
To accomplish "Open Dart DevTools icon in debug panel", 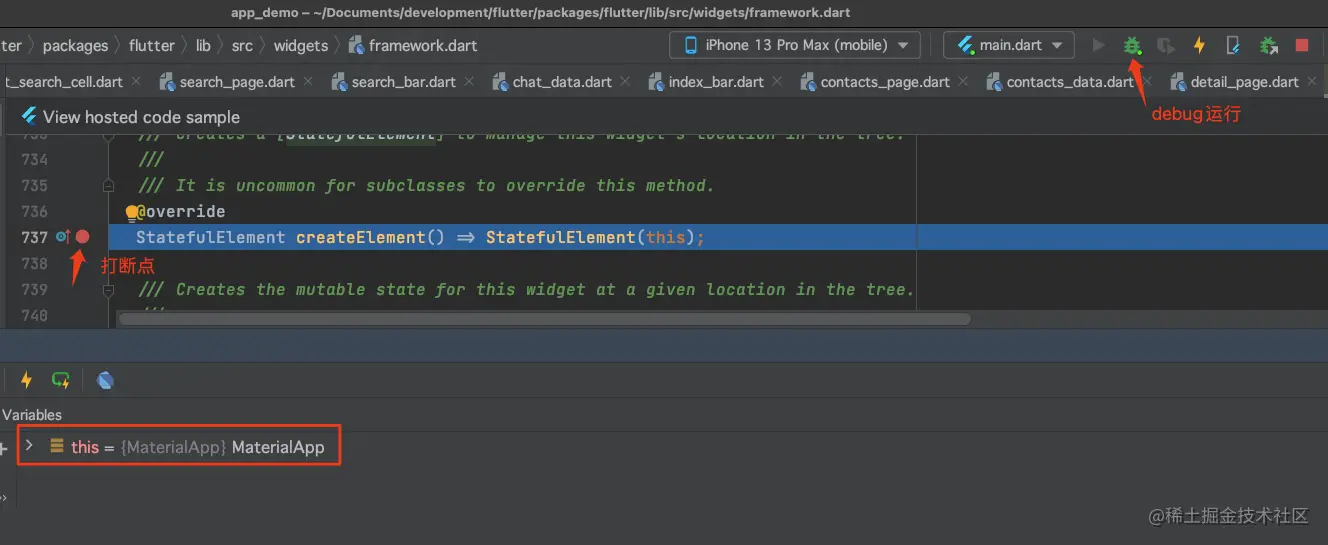I will coord(105,380).
